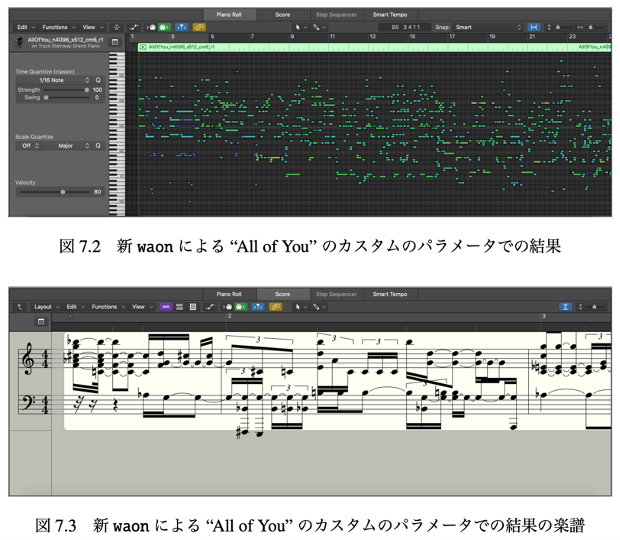Open the Functions menu in the piano roll
Viewport: 620px width, 540px height.
[59, 27]
